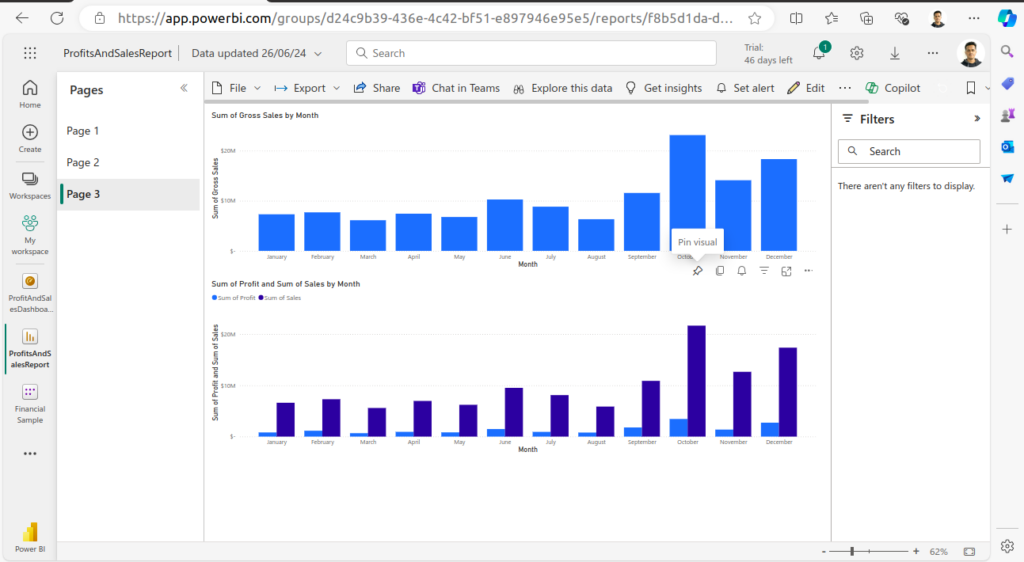This screenshot has height=562, width=1024.
Task: Click the Get insights button
Action: click(664, 88)
